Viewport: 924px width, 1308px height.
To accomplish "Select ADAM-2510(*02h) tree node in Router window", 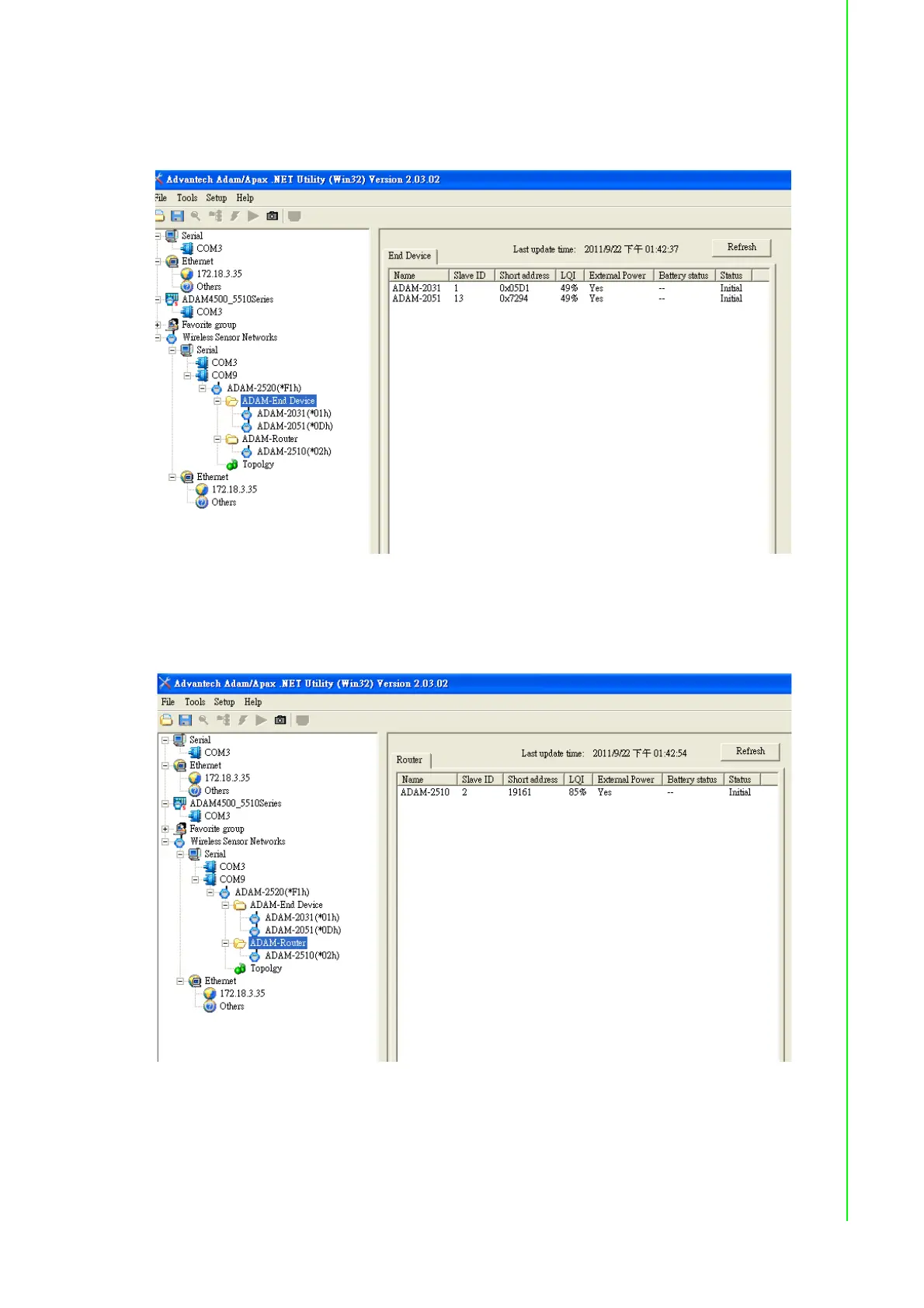I will [x=302, y=955].
